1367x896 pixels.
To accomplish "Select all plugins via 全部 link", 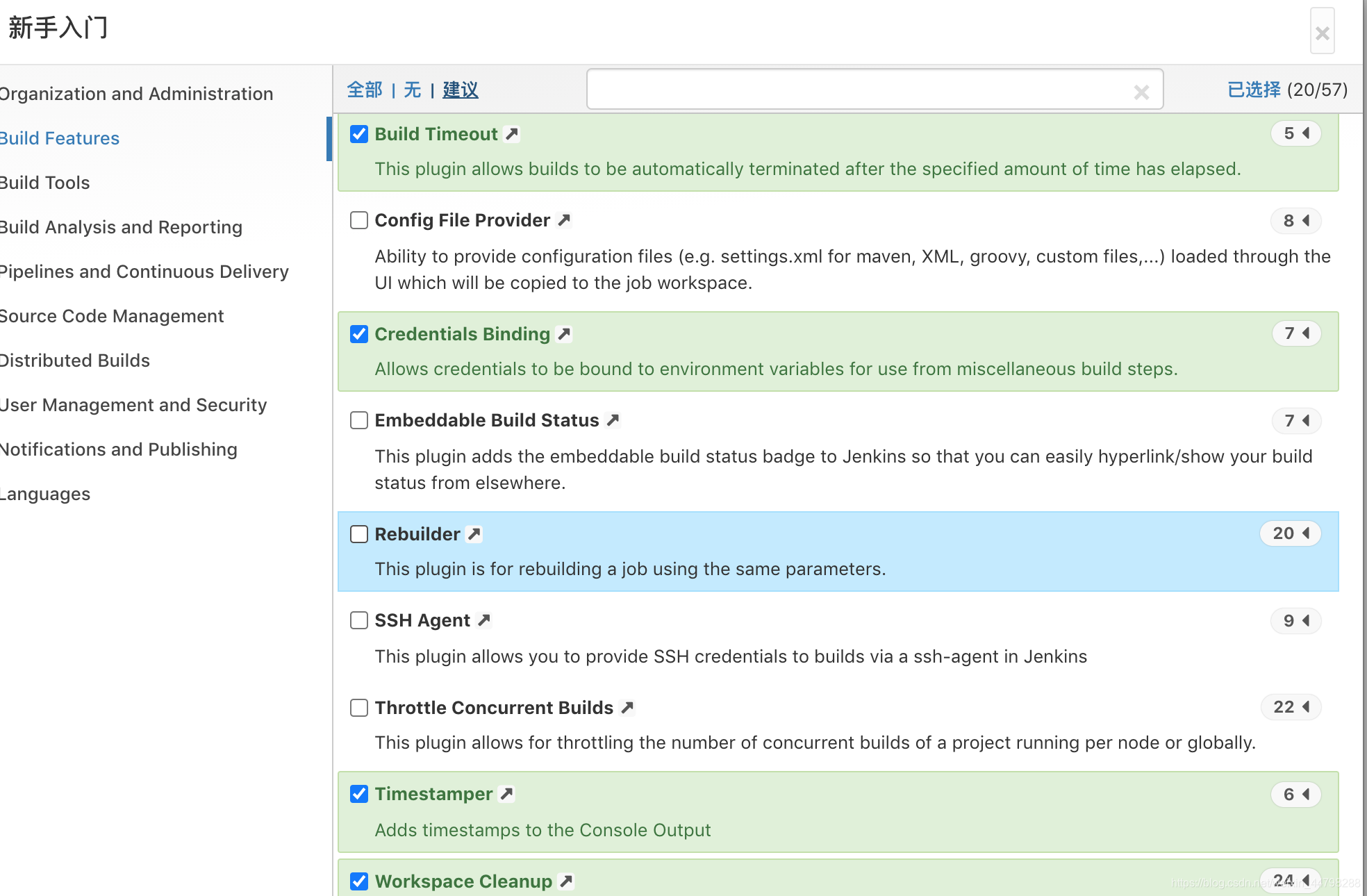I will (365, 90).
